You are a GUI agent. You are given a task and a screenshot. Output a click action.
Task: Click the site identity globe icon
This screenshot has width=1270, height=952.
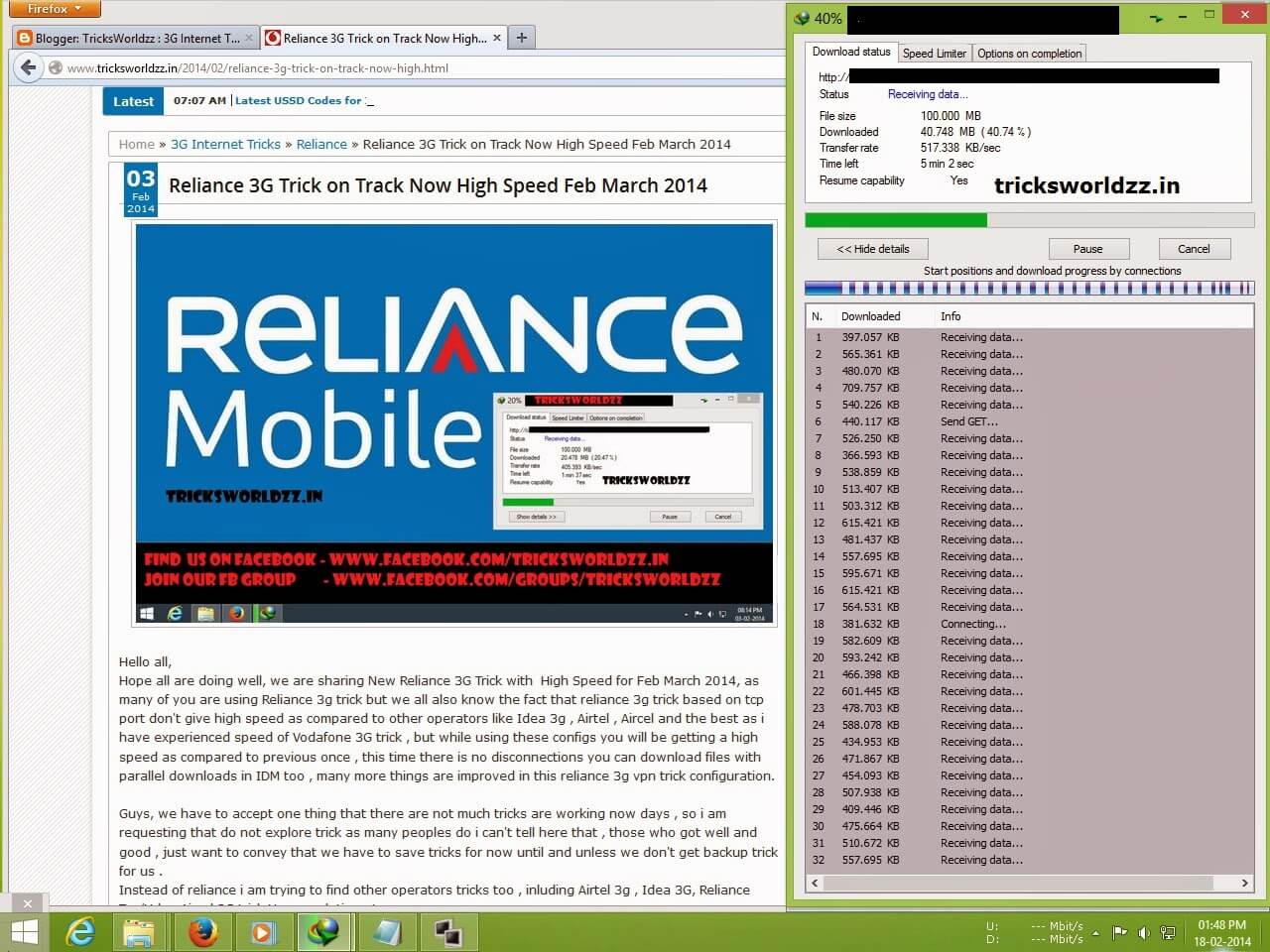57,68
